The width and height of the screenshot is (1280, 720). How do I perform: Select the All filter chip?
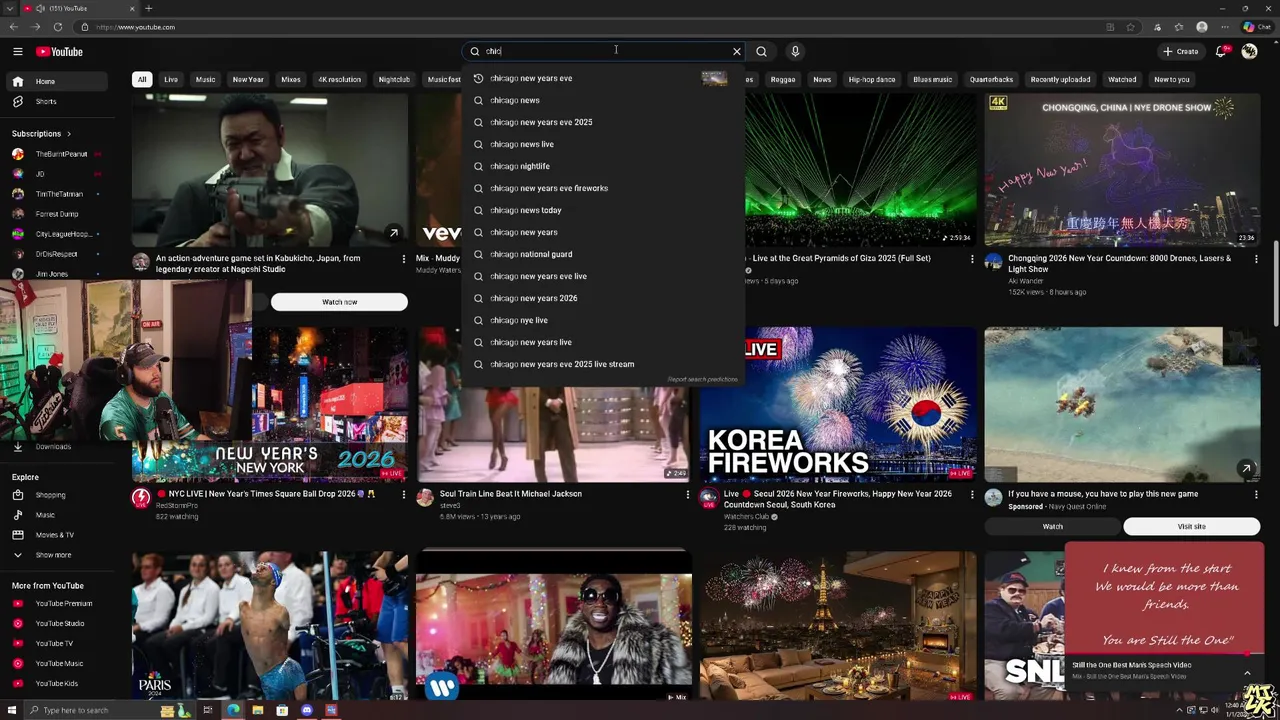pos(142,79)
